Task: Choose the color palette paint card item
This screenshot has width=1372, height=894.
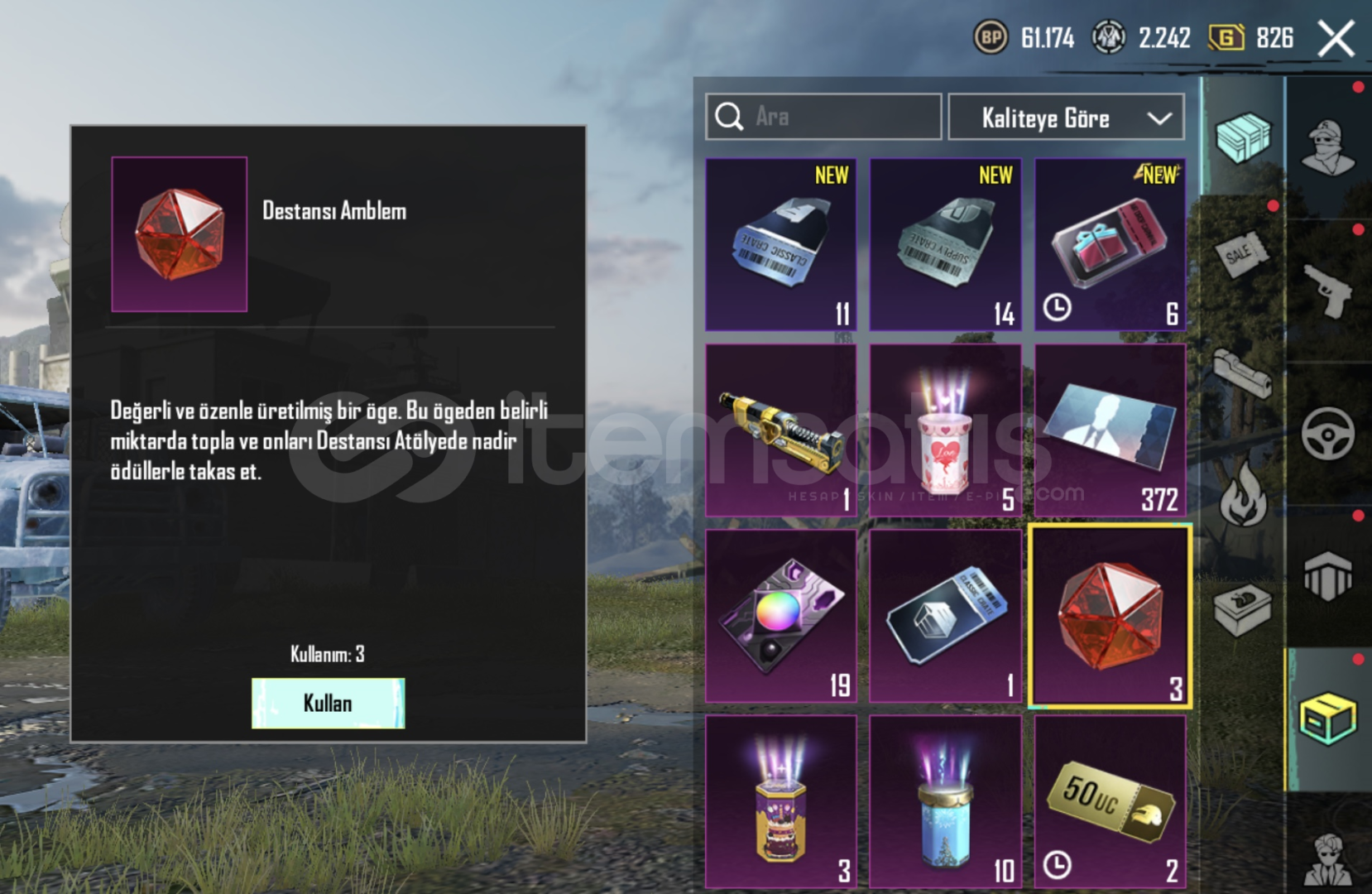Action: (780, 616)
